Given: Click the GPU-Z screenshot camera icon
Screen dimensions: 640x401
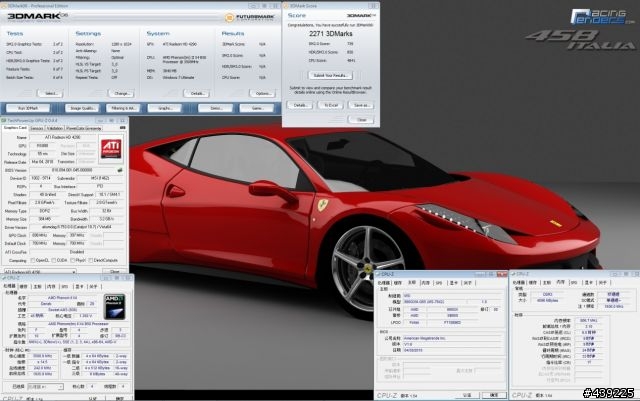Looking at the screenshot, I should (x=122, y=128).
